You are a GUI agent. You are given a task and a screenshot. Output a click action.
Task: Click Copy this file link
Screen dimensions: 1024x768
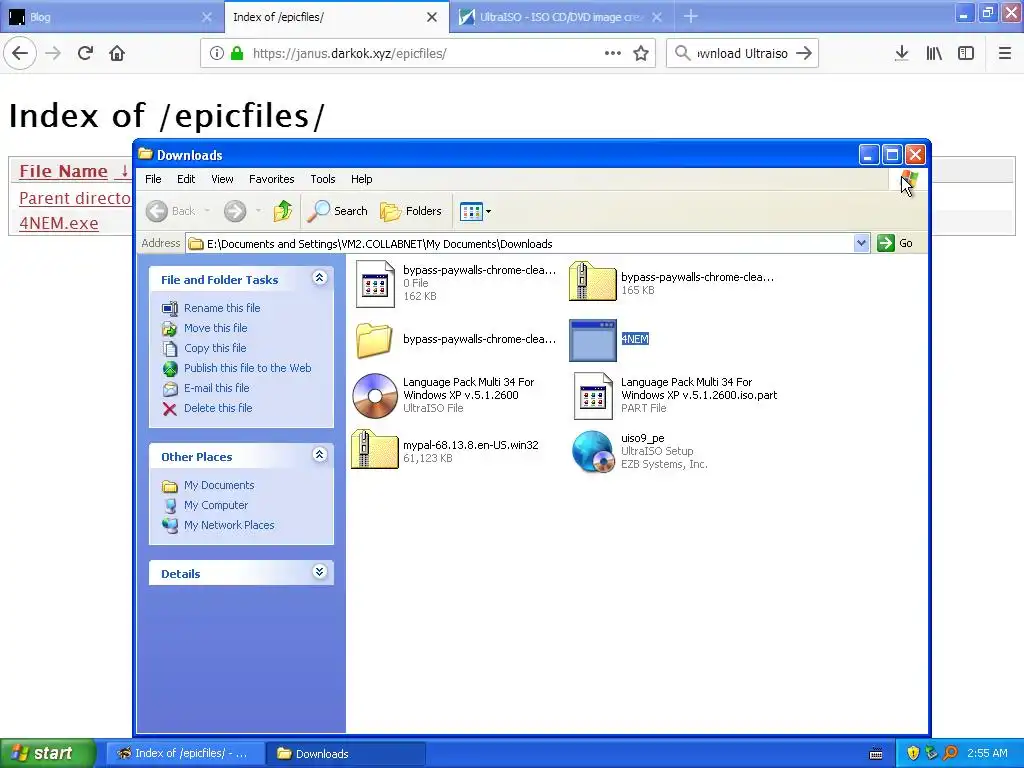[x=215, y=348]
